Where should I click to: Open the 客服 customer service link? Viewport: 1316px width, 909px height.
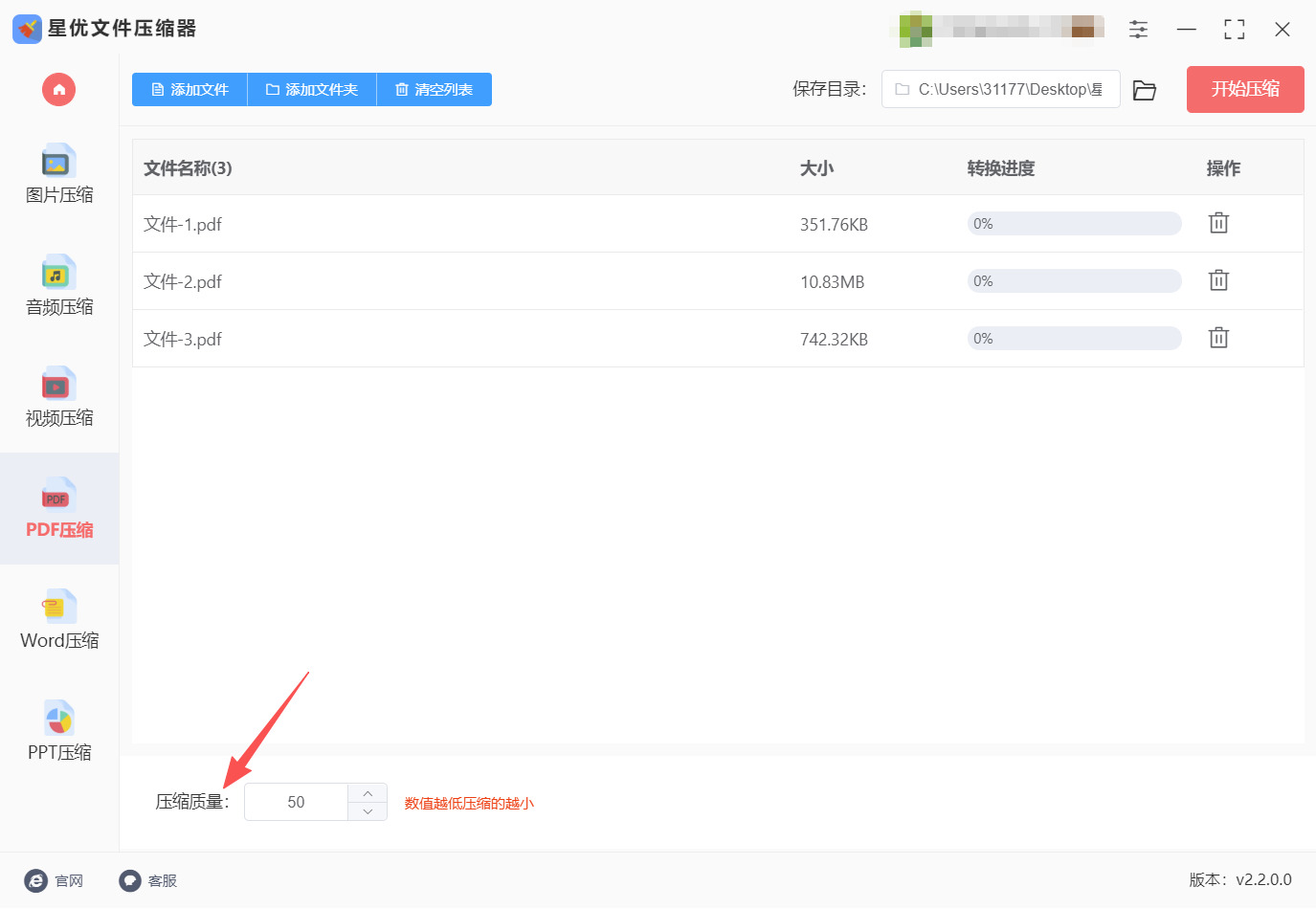pos(147,880)
